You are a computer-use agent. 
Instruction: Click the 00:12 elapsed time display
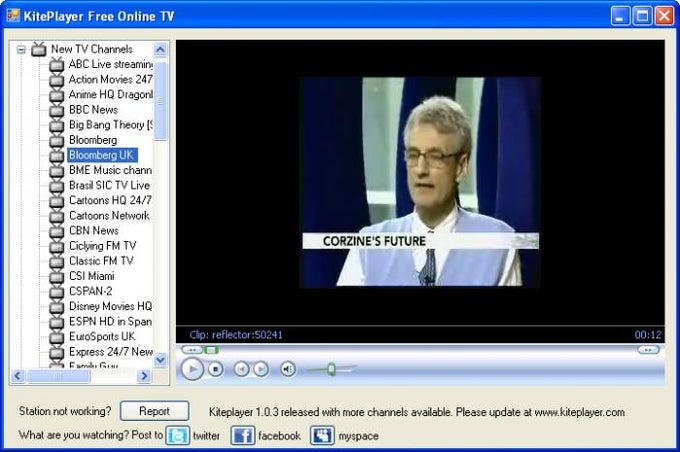tap(648, 335)
